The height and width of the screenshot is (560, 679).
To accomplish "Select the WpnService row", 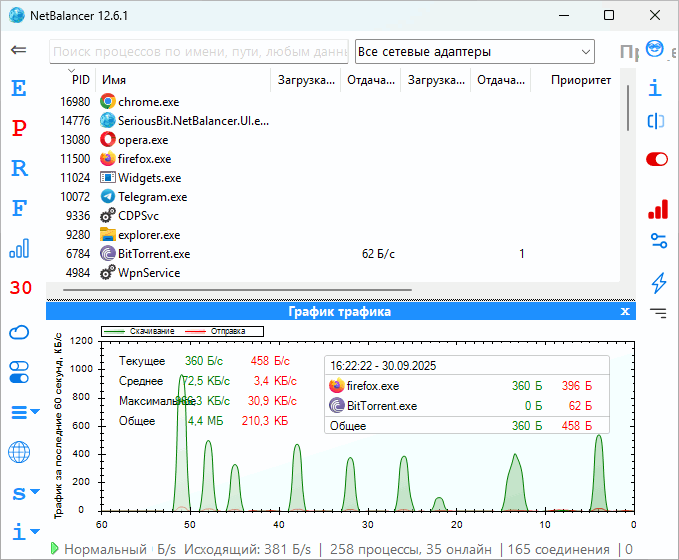I will (333, 273).
